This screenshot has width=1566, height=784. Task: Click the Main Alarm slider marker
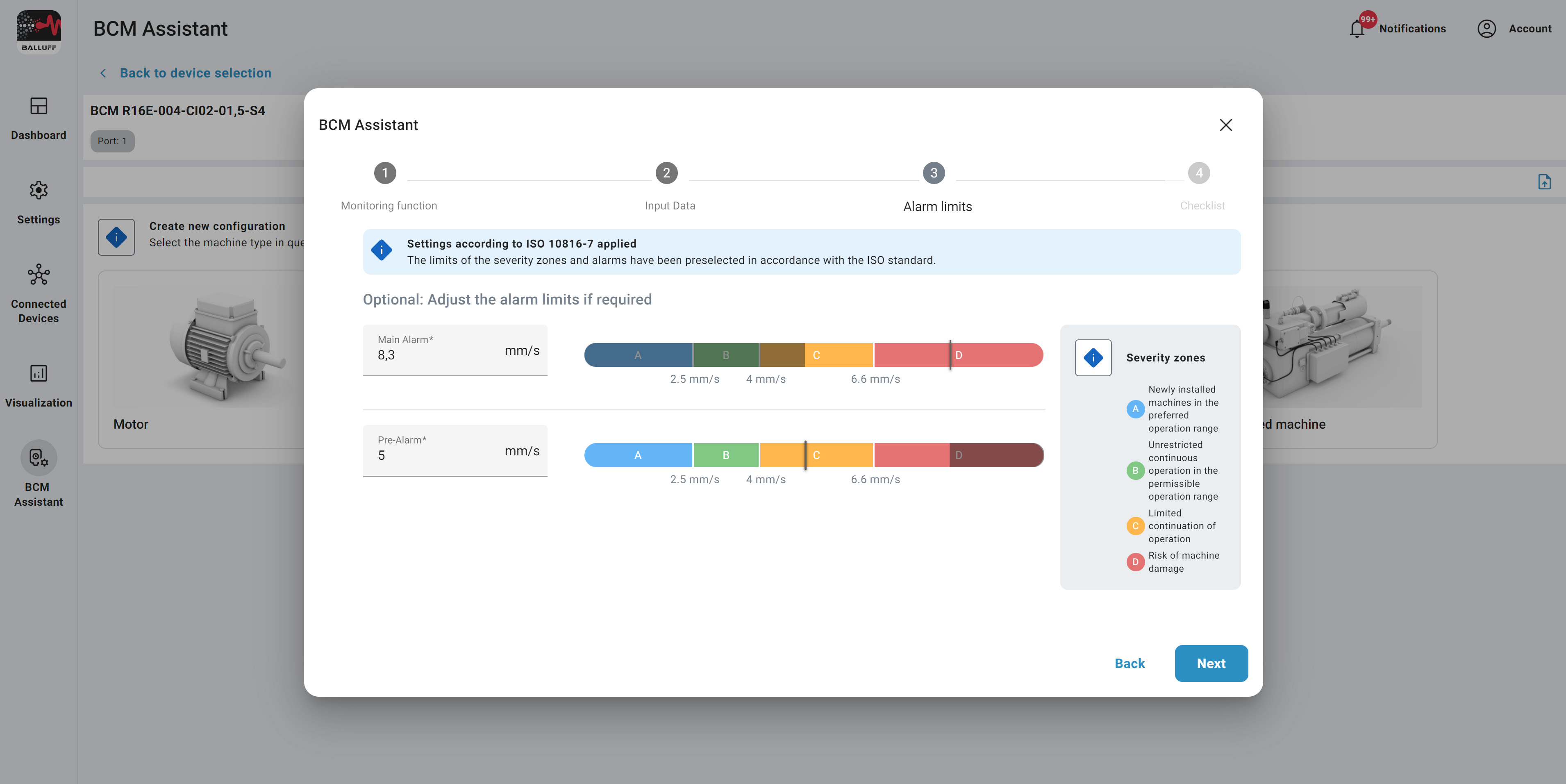(x=950, y=355)
